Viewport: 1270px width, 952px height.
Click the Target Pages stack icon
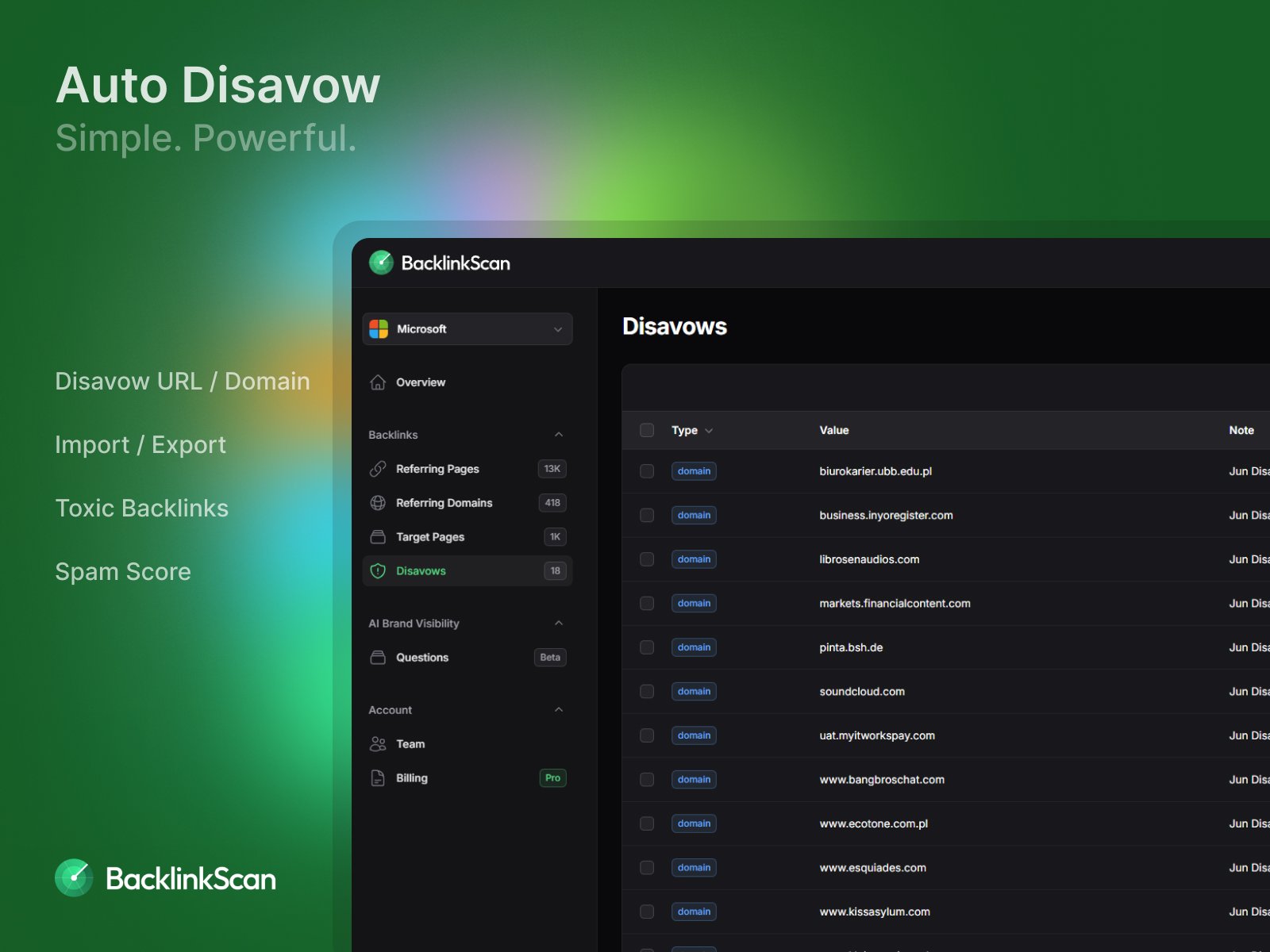(378, 537)
